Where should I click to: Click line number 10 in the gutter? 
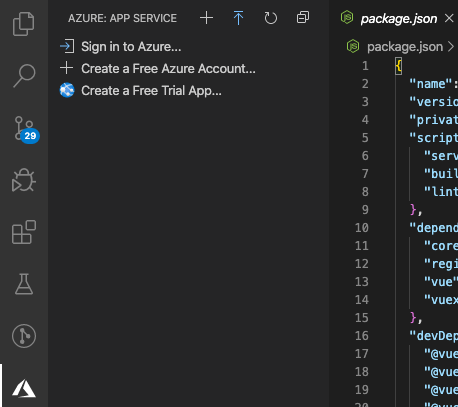coord(362,228)
